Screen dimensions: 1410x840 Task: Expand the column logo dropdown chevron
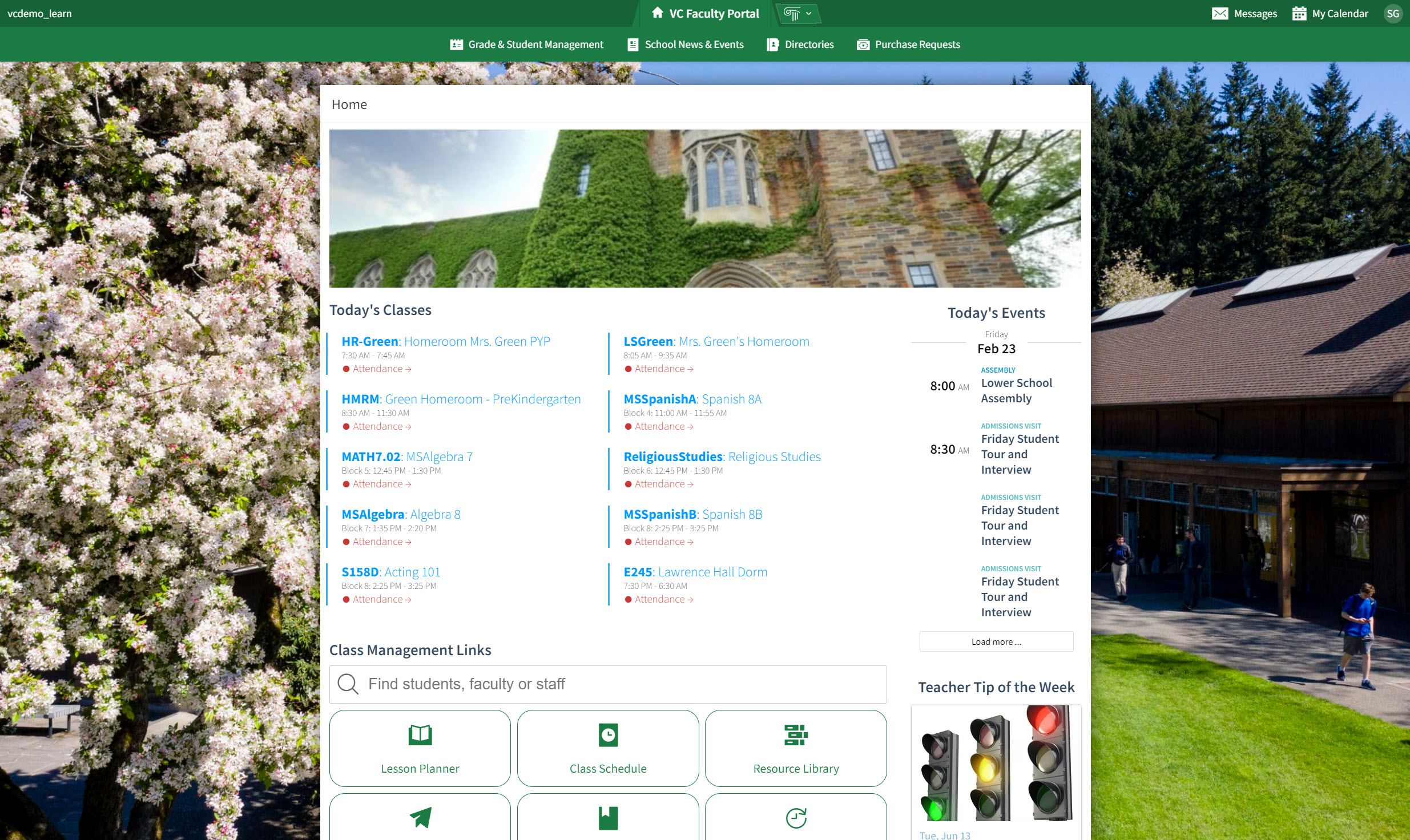808,13
